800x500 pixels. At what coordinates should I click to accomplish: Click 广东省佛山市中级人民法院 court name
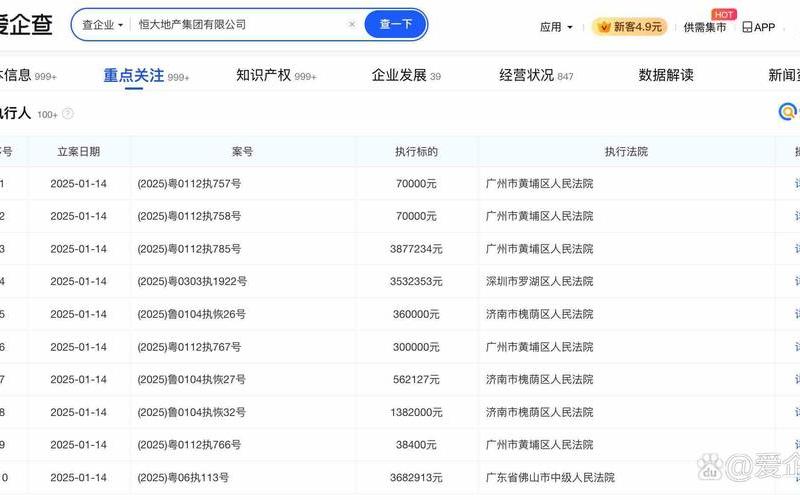551,478
